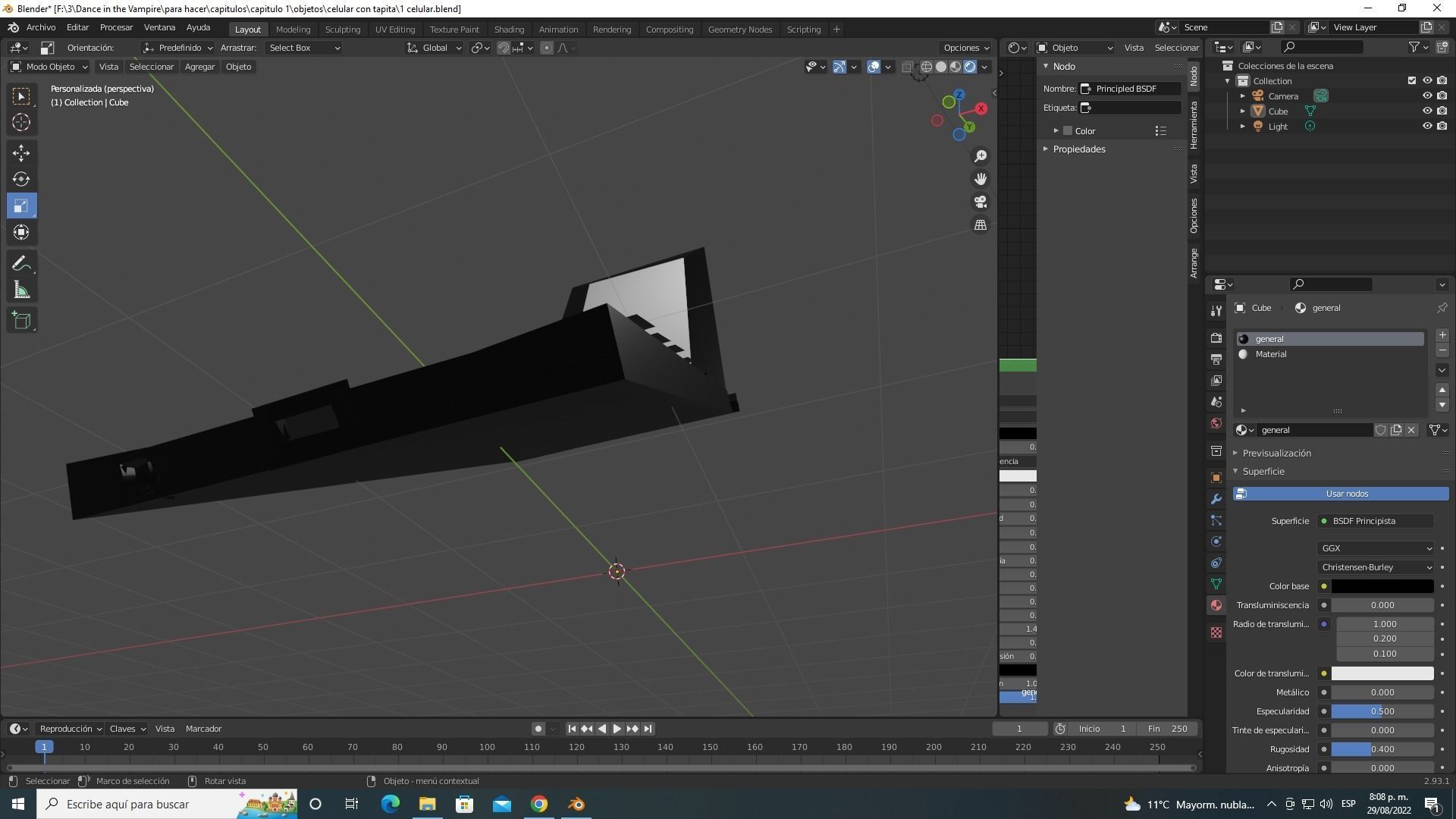Click the hand pan view icon
Image resolution: width=1456 pixels, height=819 pixels.
pos(981,179)
